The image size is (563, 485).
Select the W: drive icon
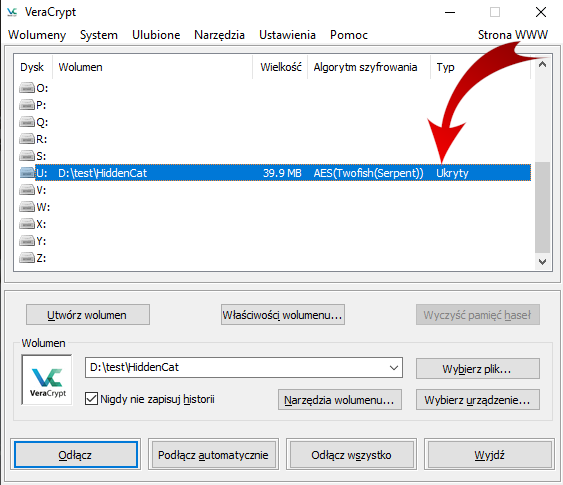click(x=27, y=207)
